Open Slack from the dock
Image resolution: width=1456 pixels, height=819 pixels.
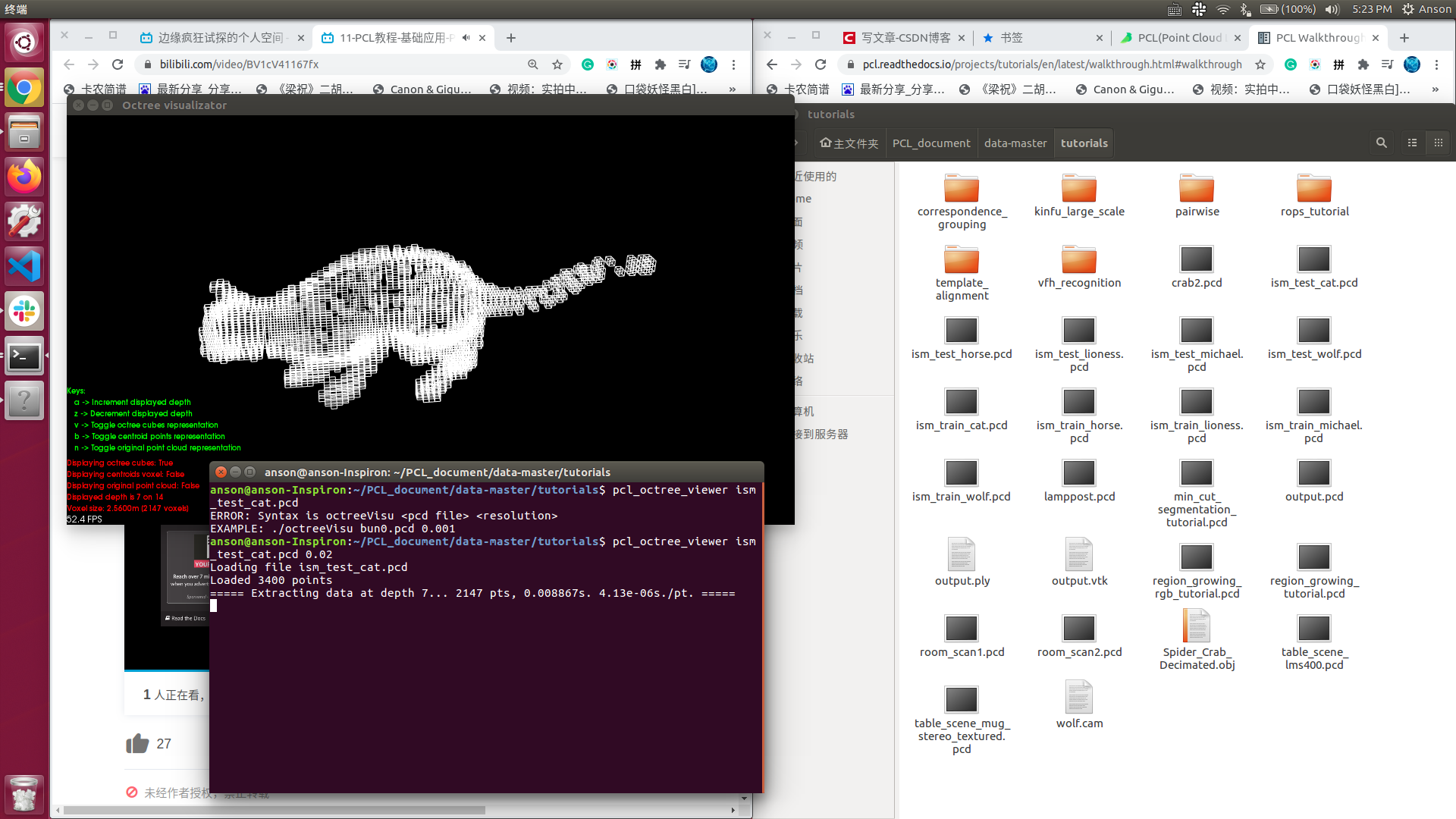[24, 312]
